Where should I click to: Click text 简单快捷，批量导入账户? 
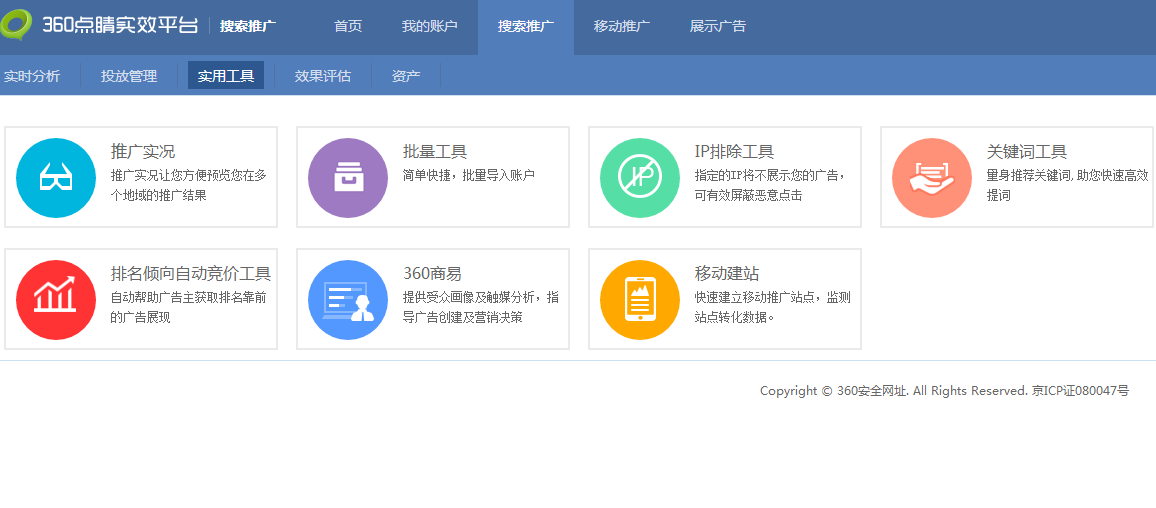(469, 175)
